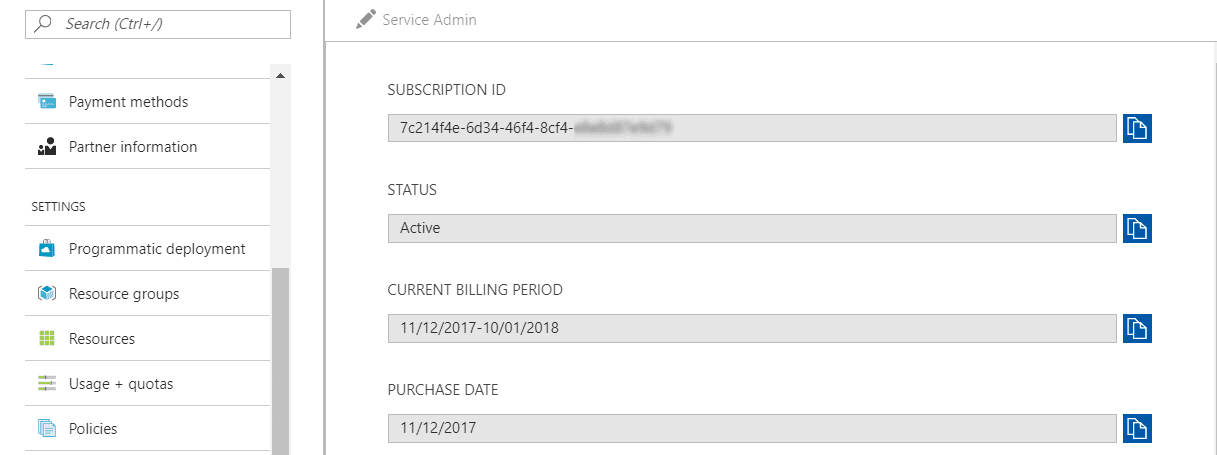
Task: Click the Resources grid icon
Action: pos(46,339)
